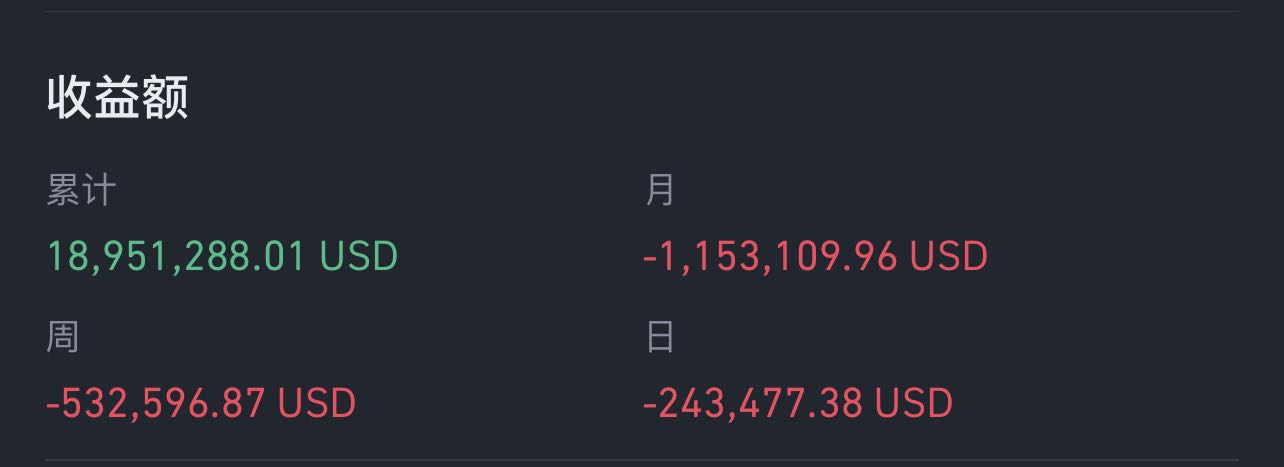The image size is (1284, 467).
Task: Click the divider line above 收益额
Action: pos(642,11)
